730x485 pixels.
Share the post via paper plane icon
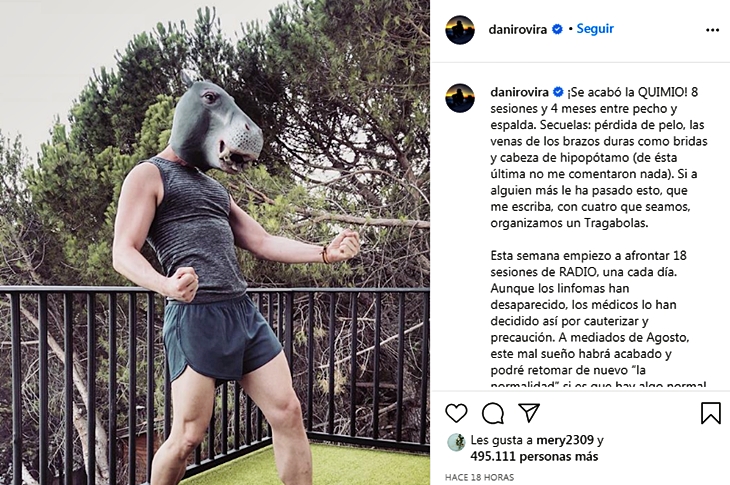point(529,413)
